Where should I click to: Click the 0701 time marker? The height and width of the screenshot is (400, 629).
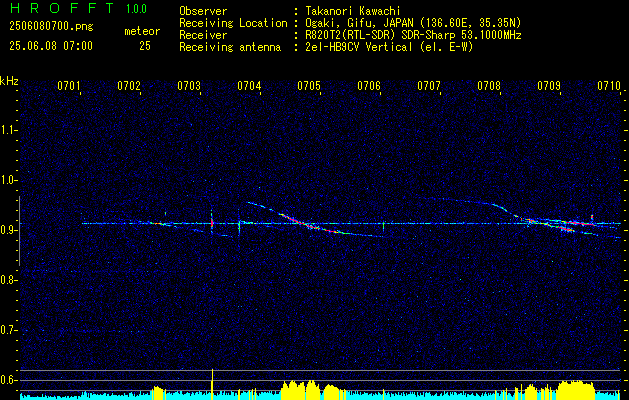[x=69, y=86]
